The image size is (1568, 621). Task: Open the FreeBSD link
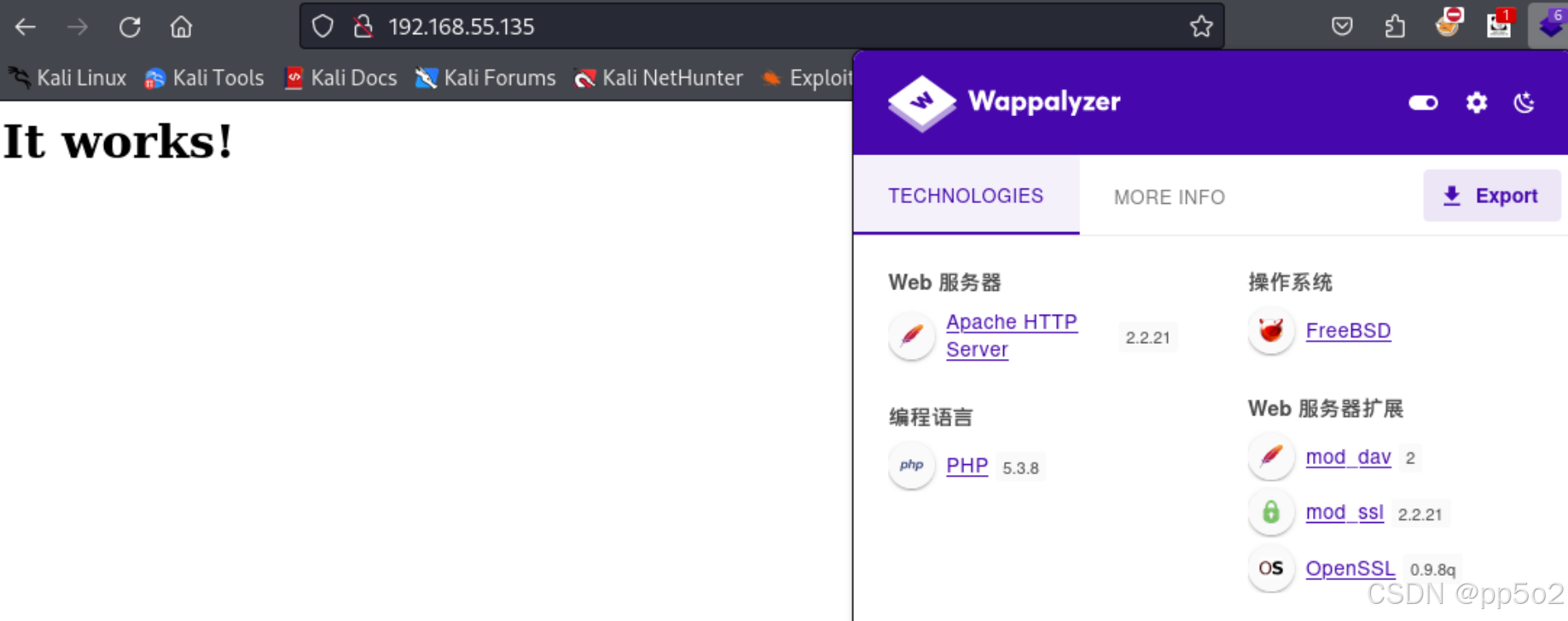click(x=1348, y=331)
